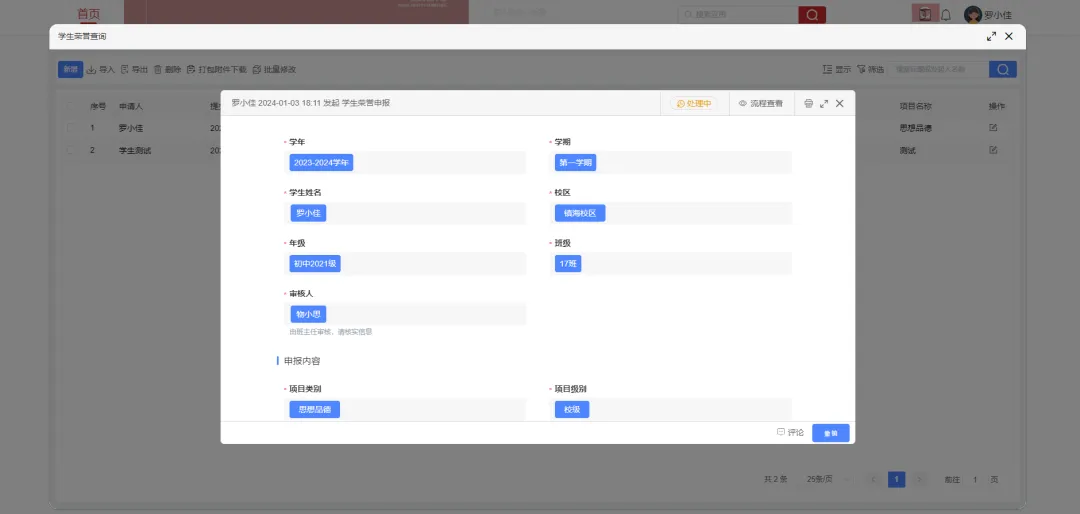Tick the checkbox for row 2 学生测试

[x=70, y=150]
